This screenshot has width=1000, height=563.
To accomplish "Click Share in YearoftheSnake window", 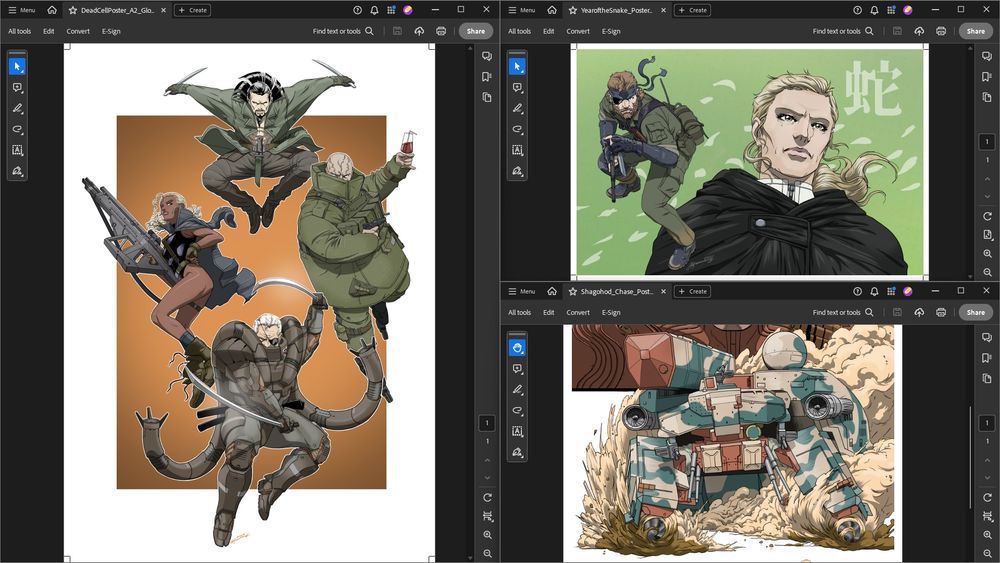I will (x=976, y=31).
